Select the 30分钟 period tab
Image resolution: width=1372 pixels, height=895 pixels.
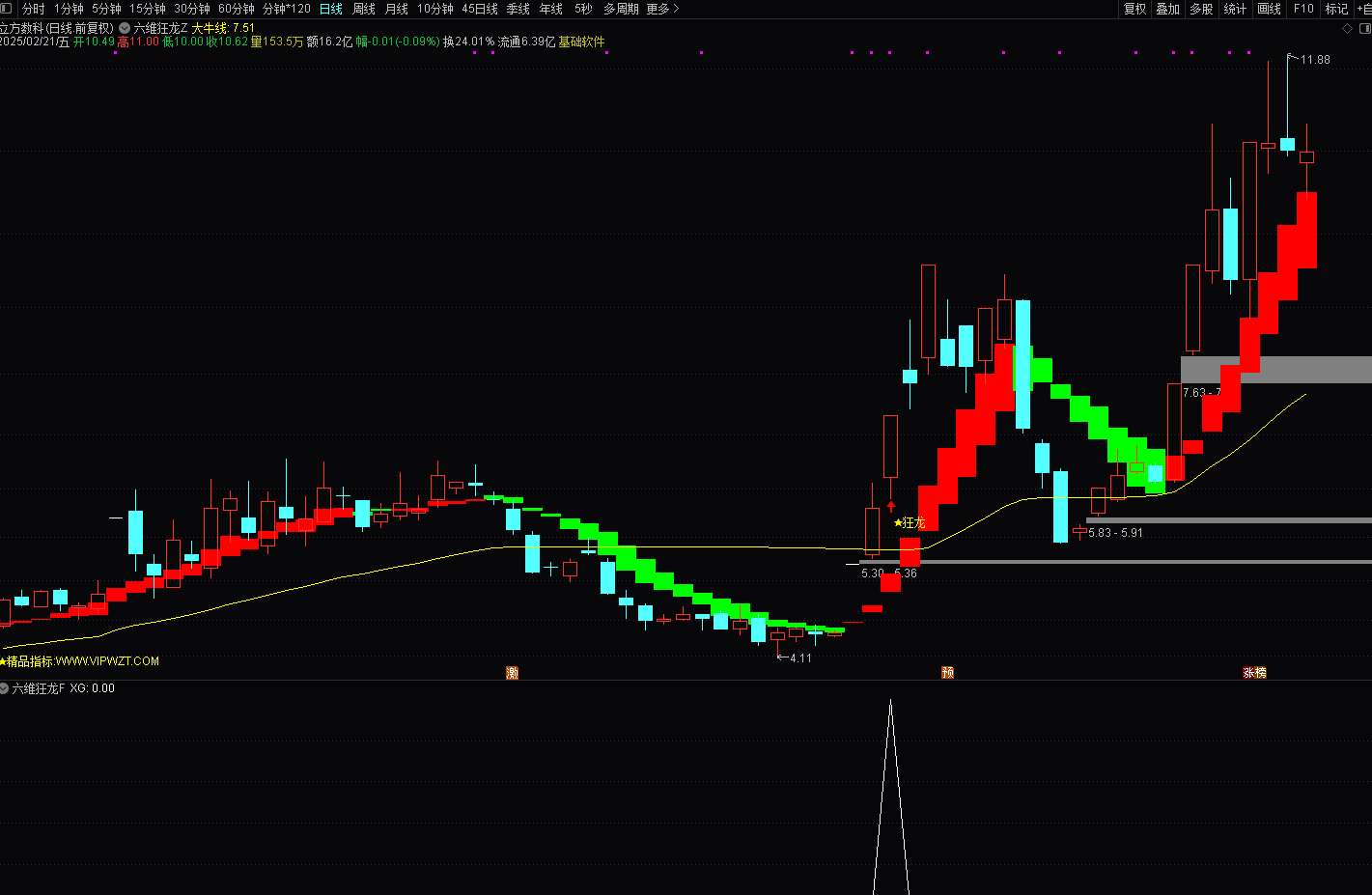pos(192,9)
